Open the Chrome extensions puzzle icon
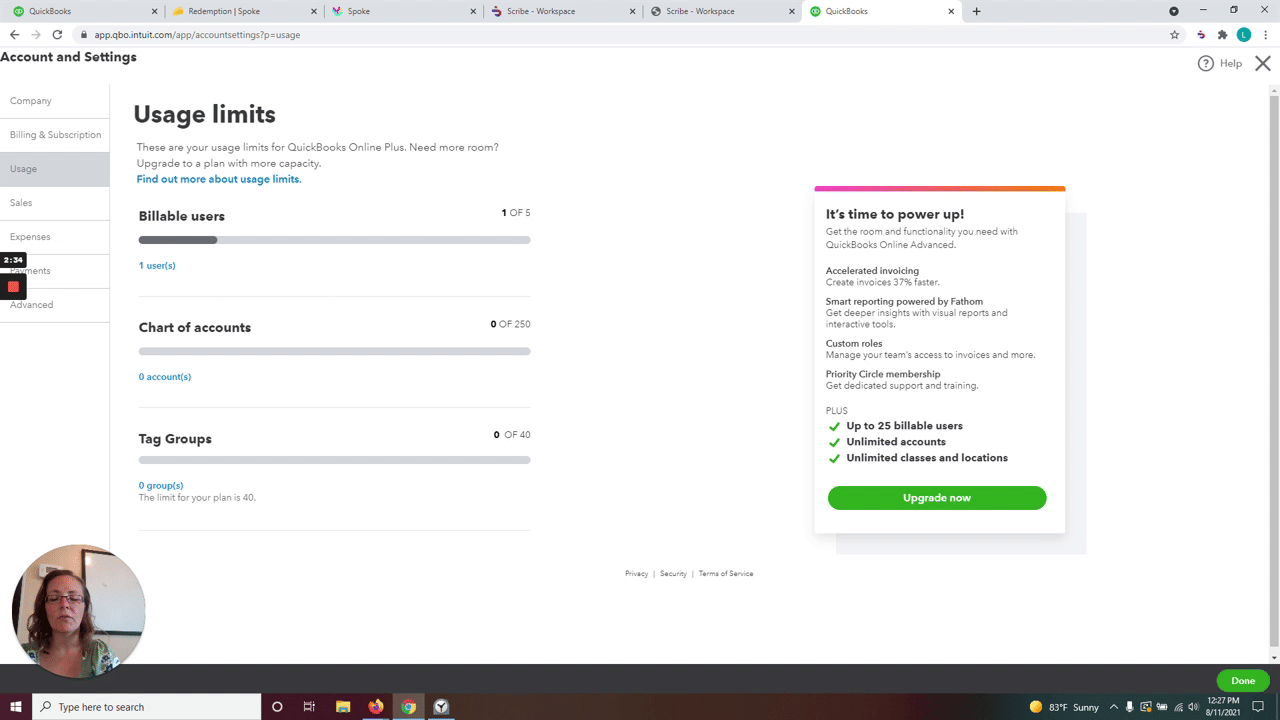Viewport: 1280px width, 720px height. tap(1222, 35)
